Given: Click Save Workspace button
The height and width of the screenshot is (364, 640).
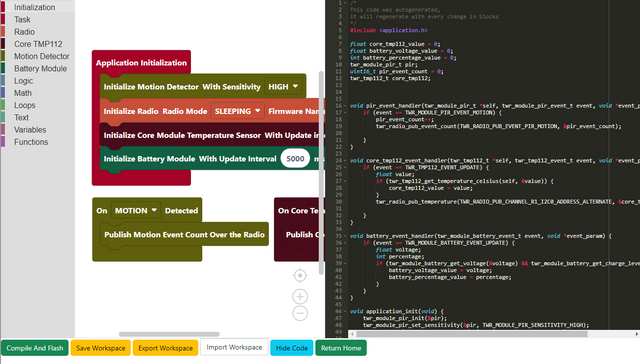Looking at the screenshot, I should click(100, 348).
